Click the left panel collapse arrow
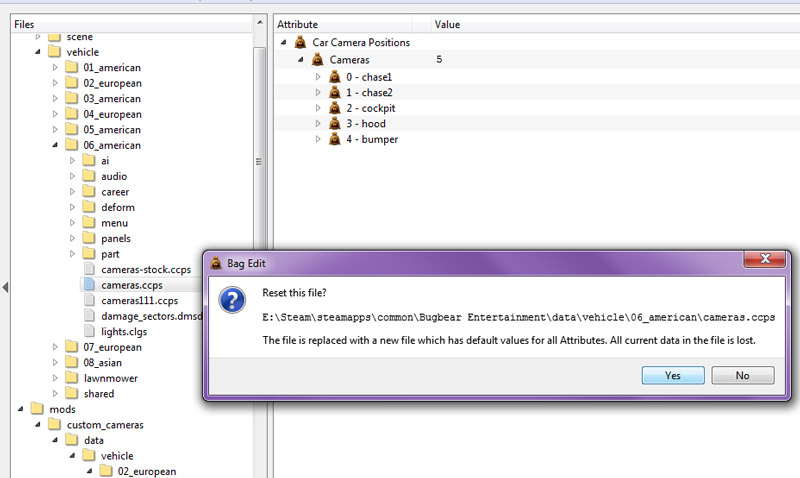Screen dimensions: 800x478 [5, 287]
